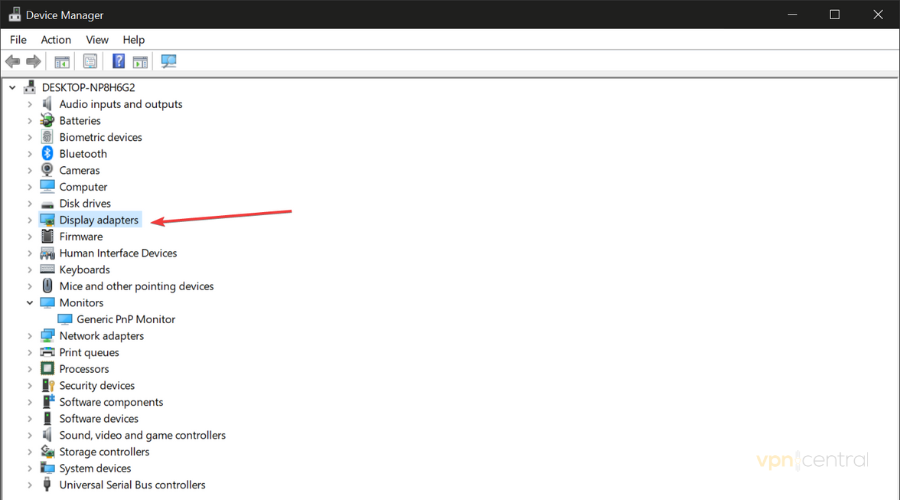
Task: Click the Help toolbar icon
Action: pyautogui.click(x=118, y=62)
